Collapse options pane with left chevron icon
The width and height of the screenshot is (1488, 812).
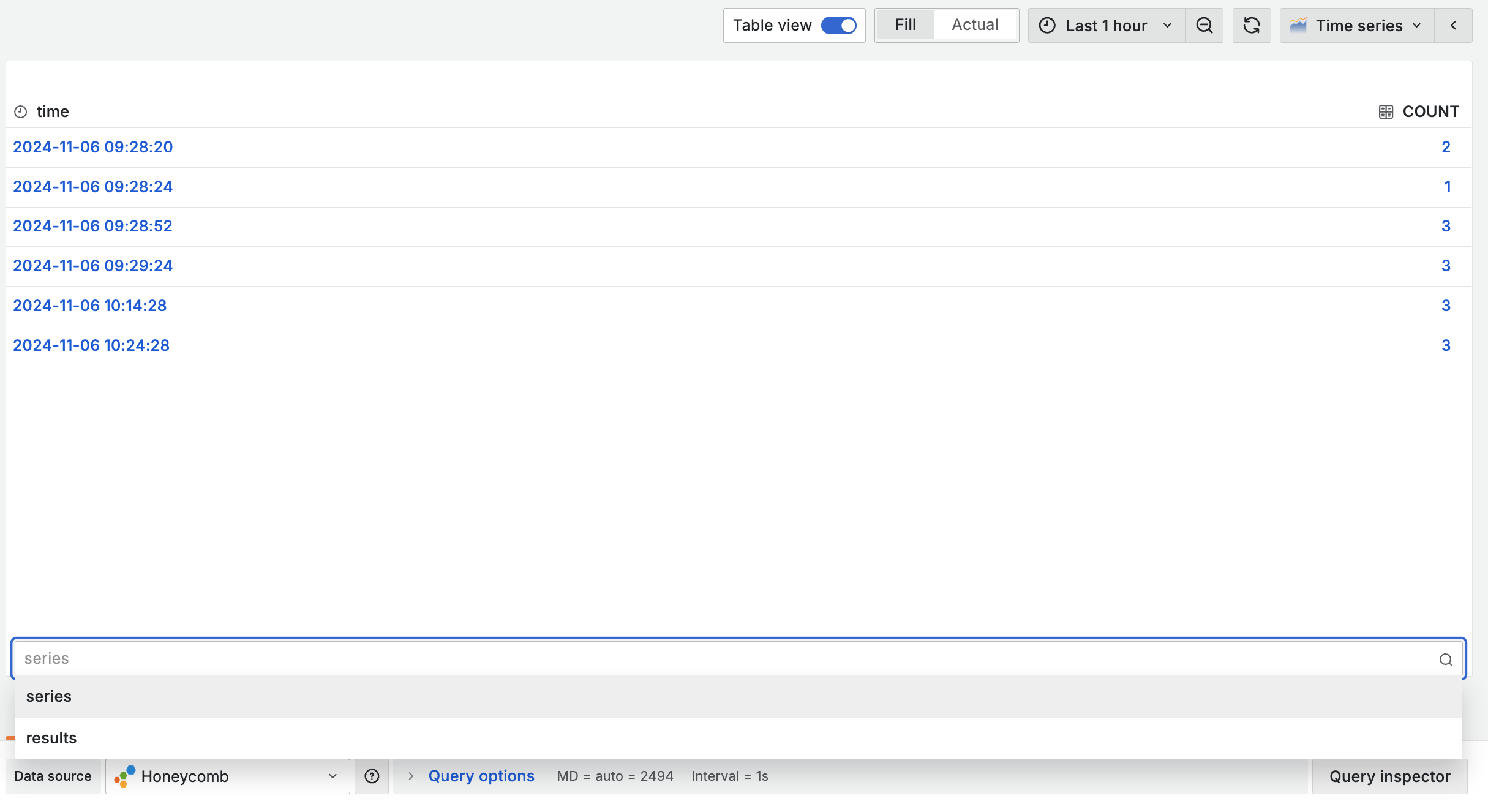[1453, 26]
